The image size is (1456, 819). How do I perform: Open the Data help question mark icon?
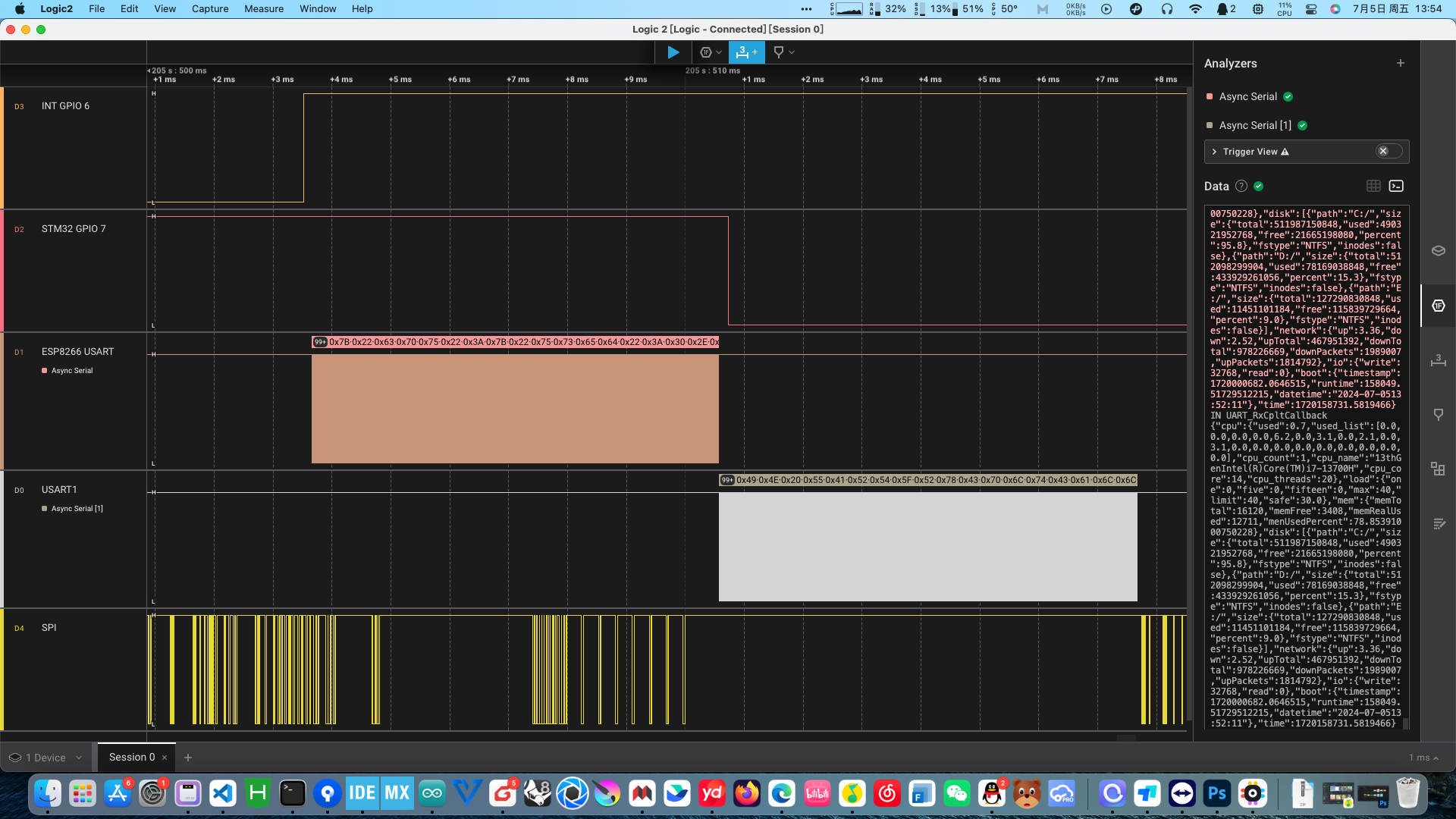1241,187
